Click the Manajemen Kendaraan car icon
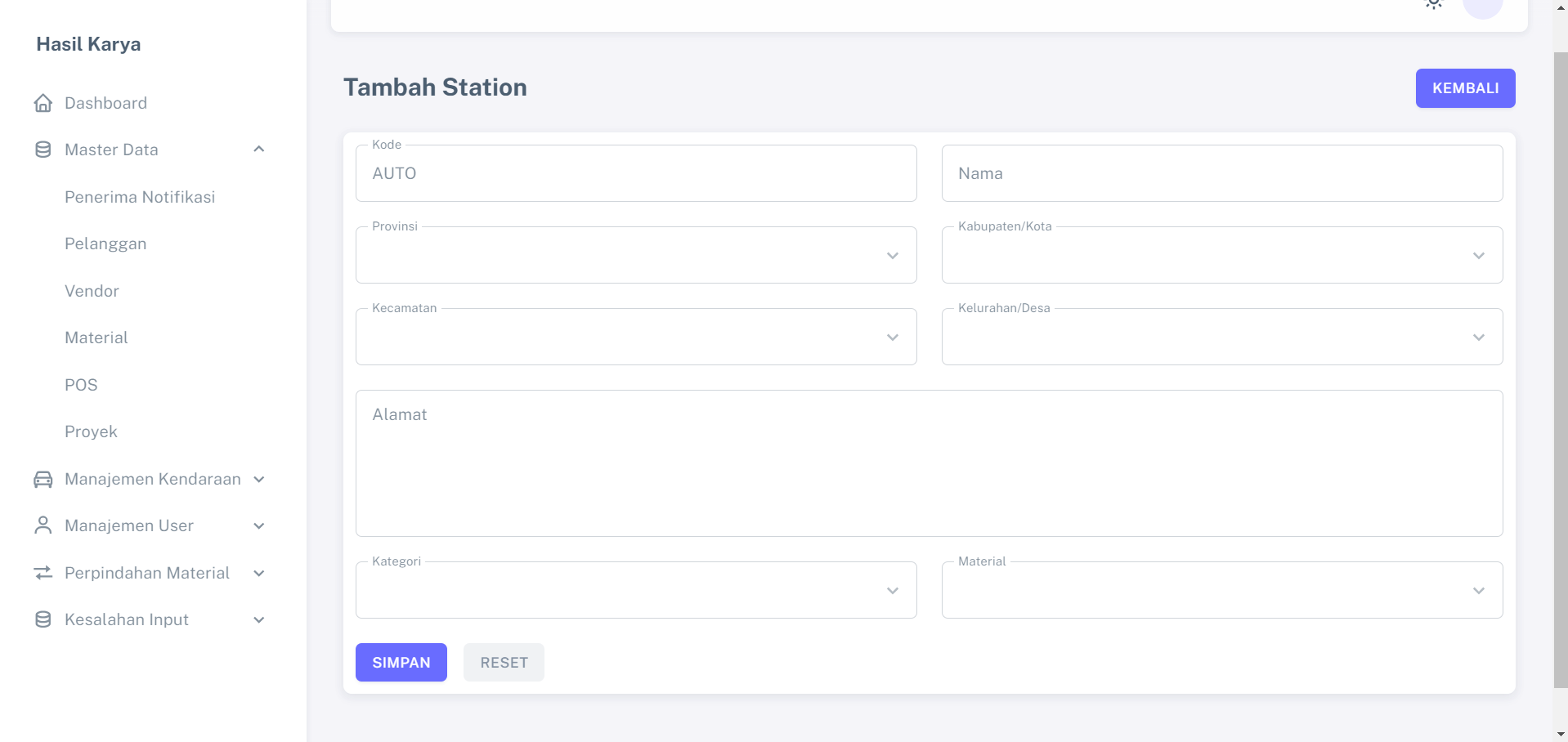This screenshot has width=1568, height=742. coord(43,479)
